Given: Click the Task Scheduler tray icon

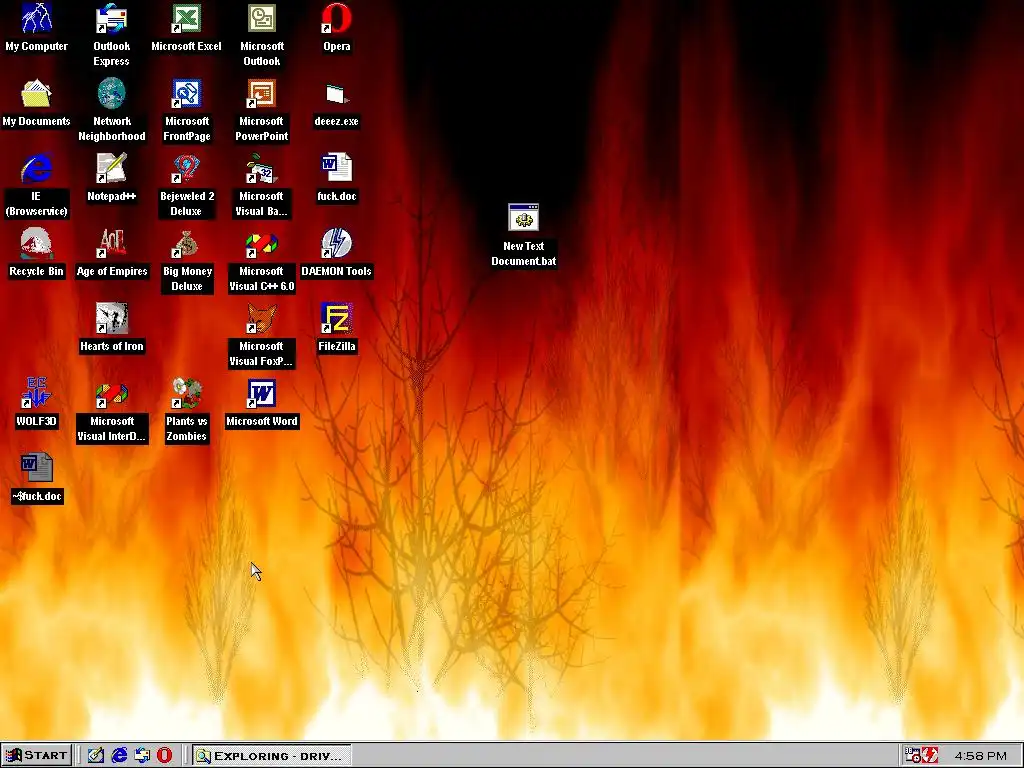Looking at the screenshot, I should (913, 756).
